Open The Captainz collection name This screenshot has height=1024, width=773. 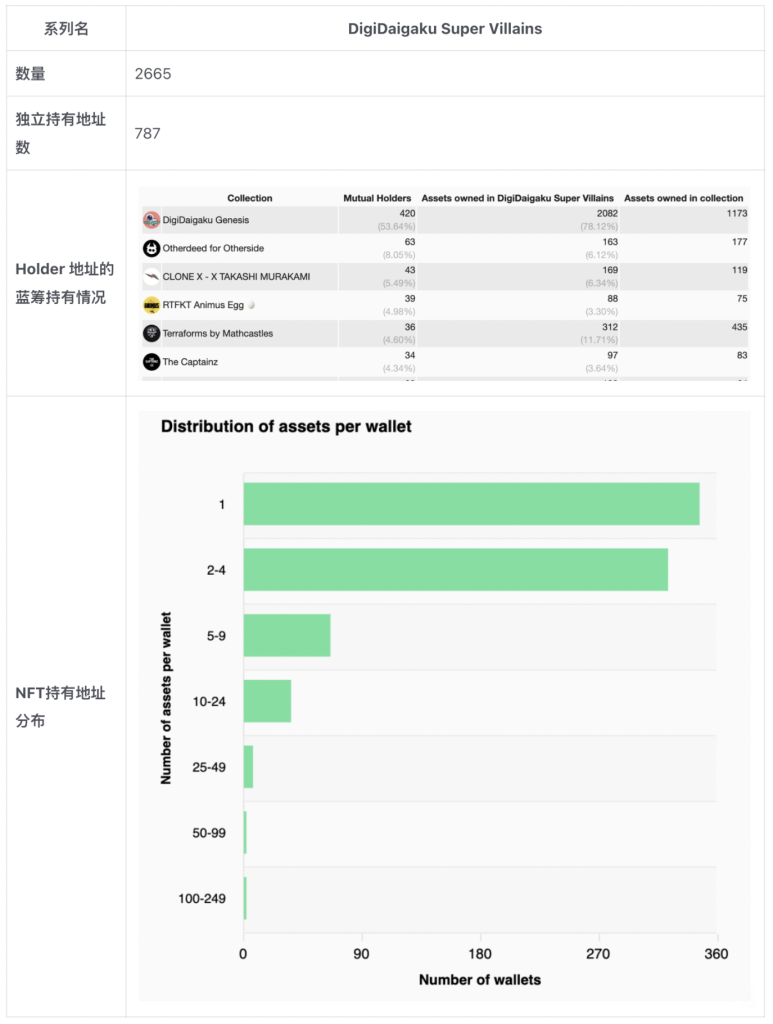190,362
